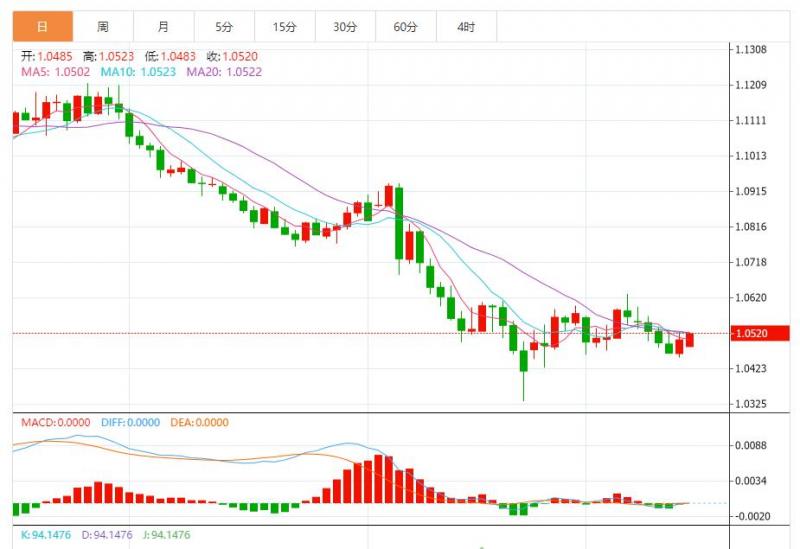Click the red 1.0520 current price tag
This screenshot has height=549, width=800.
click(760, 333)
